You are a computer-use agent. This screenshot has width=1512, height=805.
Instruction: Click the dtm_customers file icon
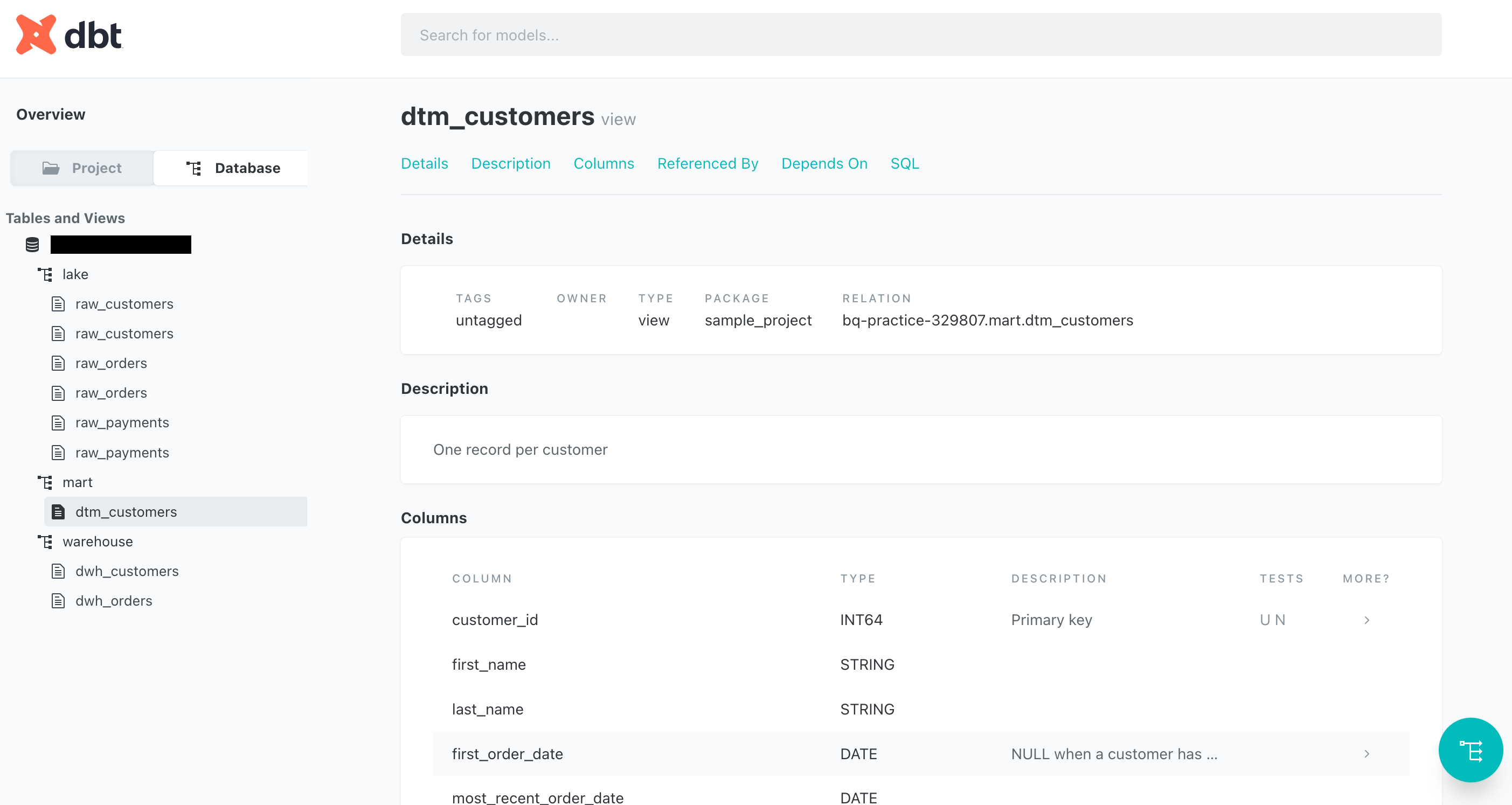(58, 512)
